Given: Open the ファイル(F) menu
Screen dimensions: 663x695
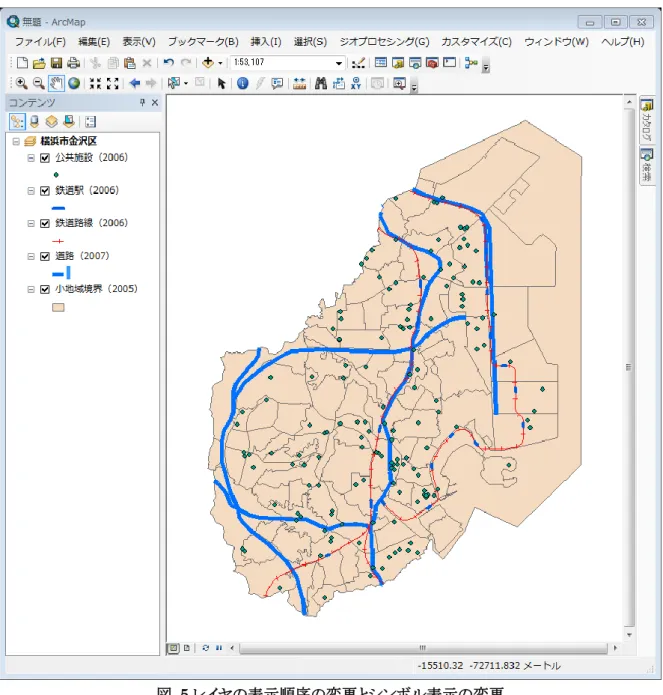Looking at the screenshot, I should click(x=40, y=42).
